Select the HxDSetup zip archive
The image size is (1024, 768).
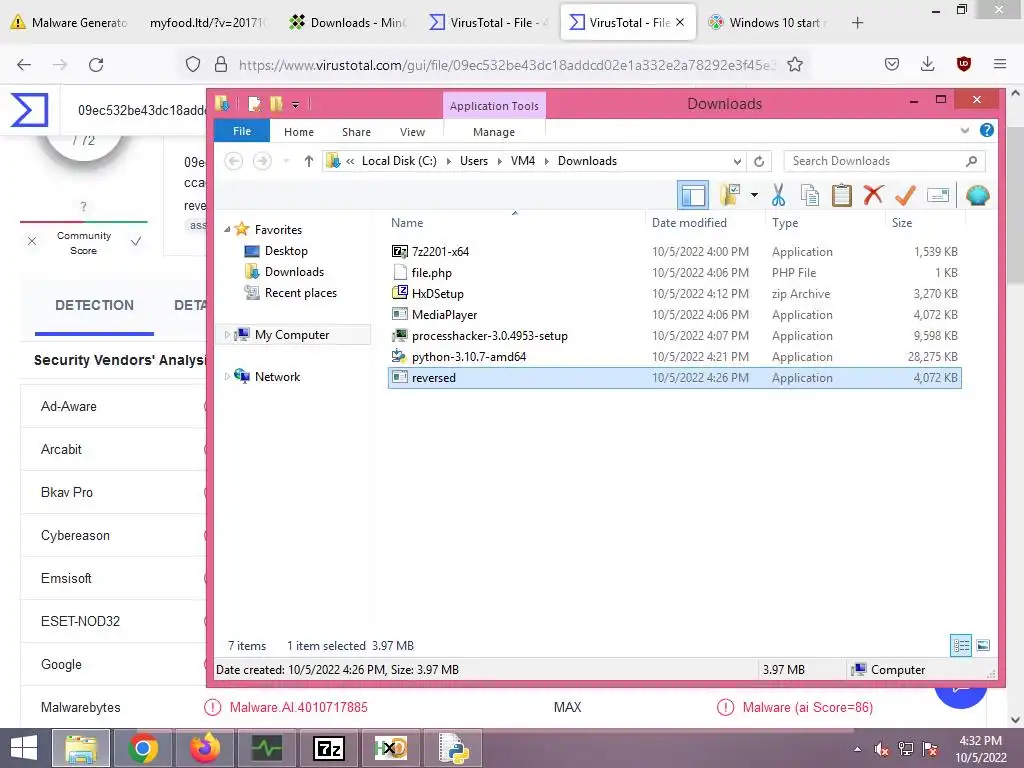[x=675, y=293]
